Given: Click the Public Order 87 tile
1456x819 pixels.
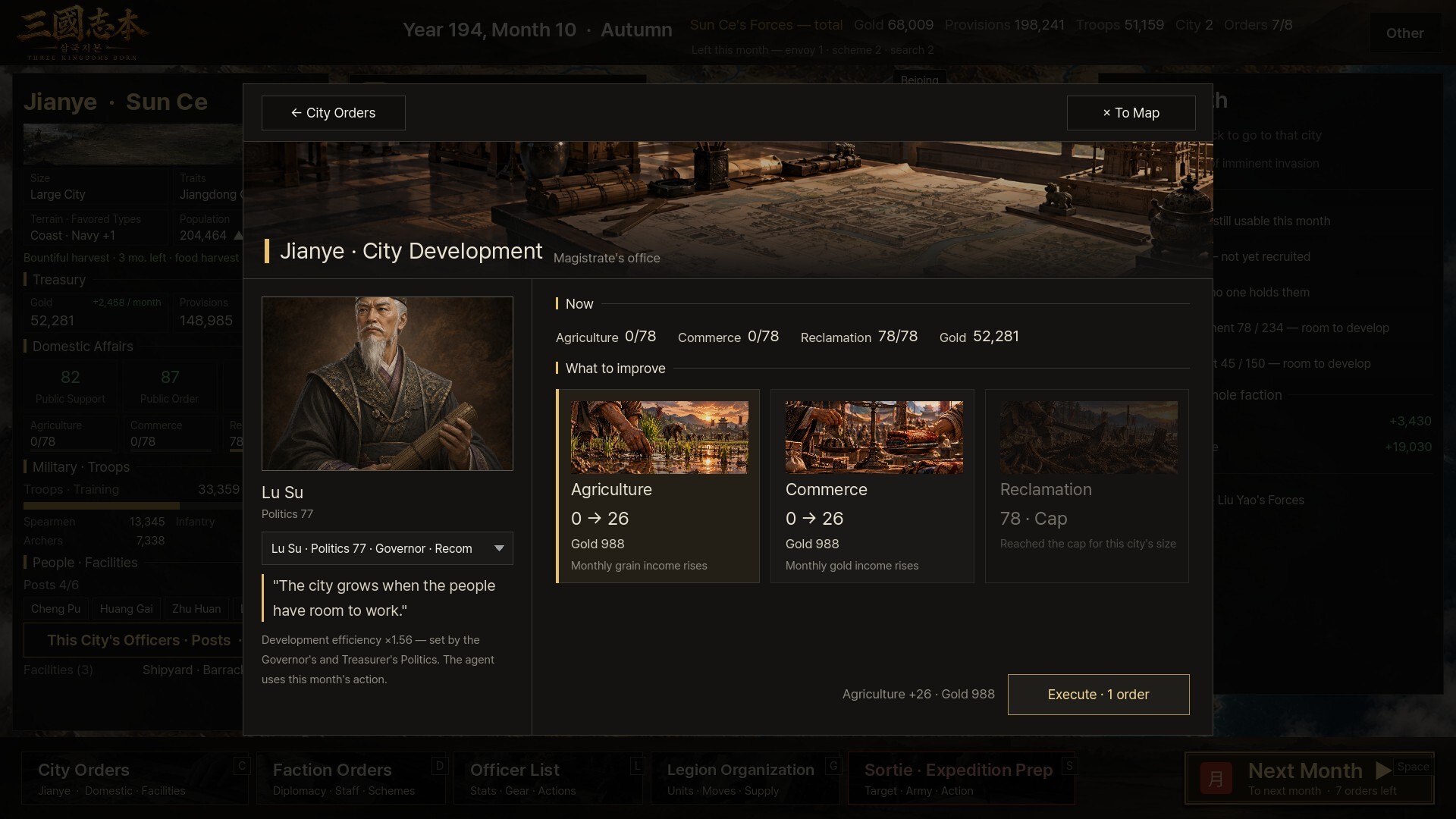Looking at the screenshot, I should point(170,385).
